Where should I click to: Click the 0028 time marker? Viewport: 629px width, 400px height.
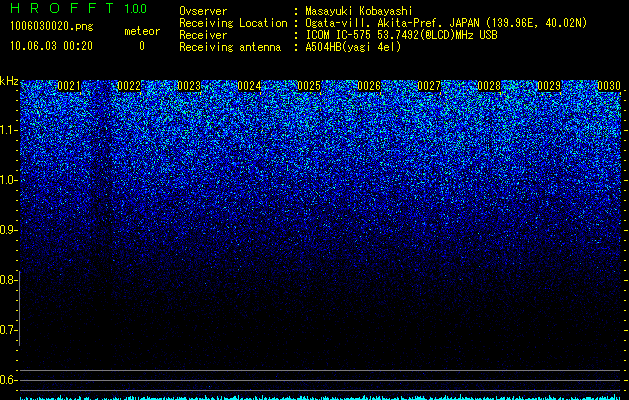tap(489, 86)
